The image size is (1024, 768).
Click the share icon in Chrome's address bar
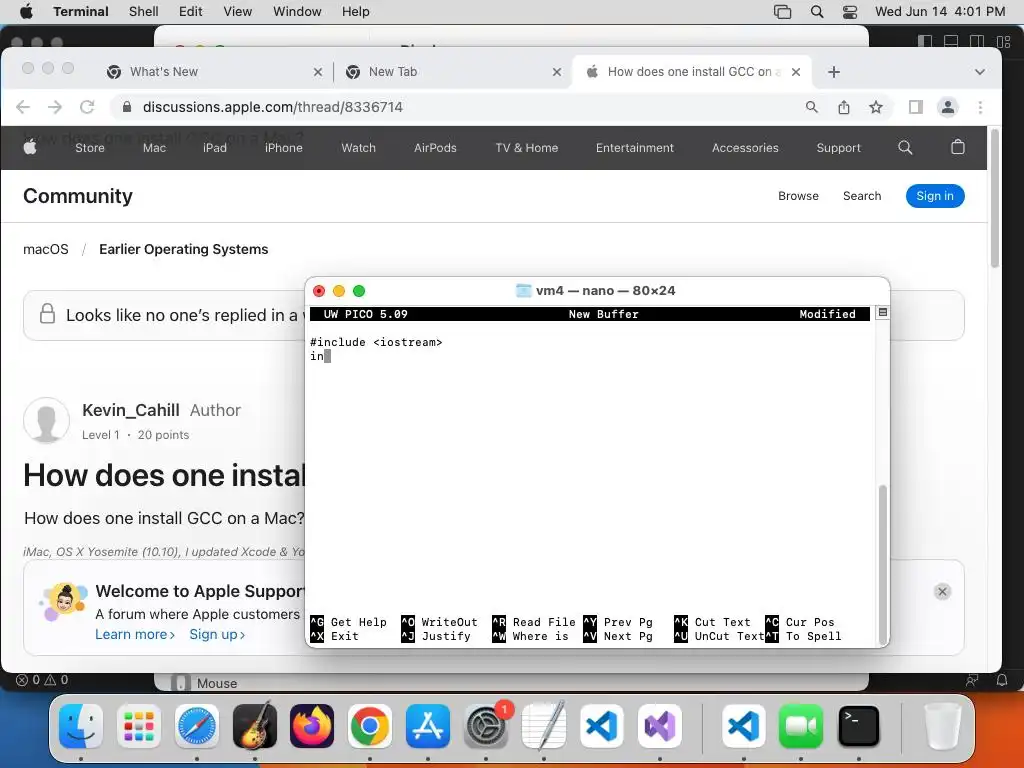click(x=844, y=107)
